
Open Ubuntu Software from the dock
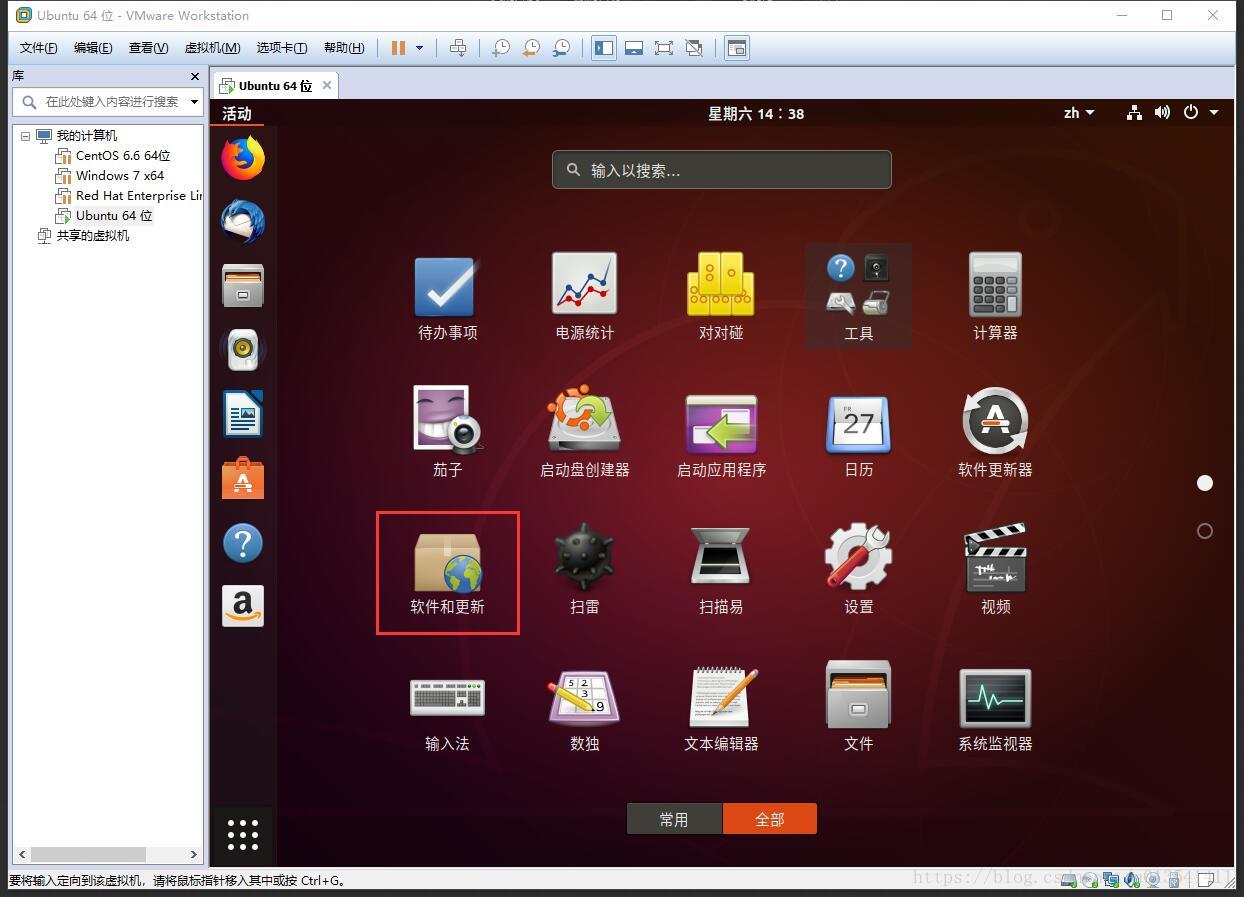click(x=243, y=478)
